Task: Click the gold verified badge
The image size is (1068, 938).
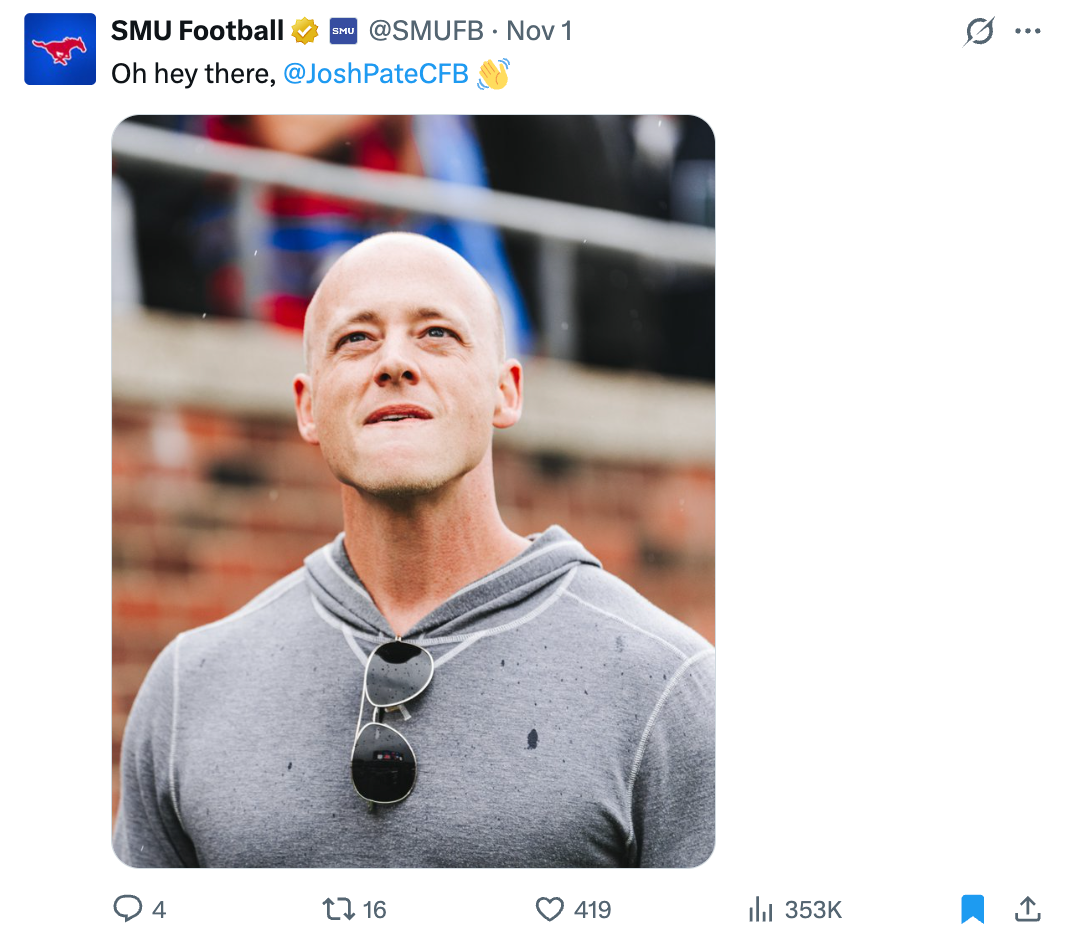Action: [x=305, y=31]
